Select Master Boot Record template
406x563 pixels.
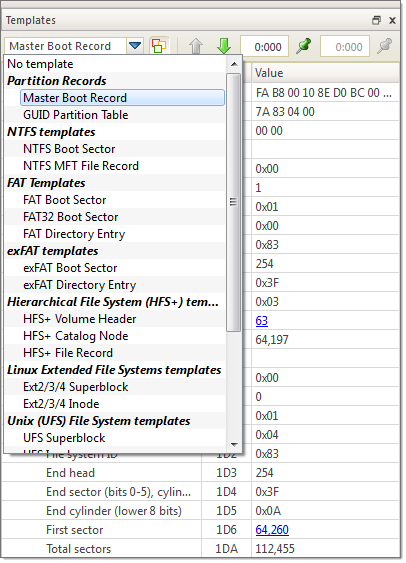point(122,98)
